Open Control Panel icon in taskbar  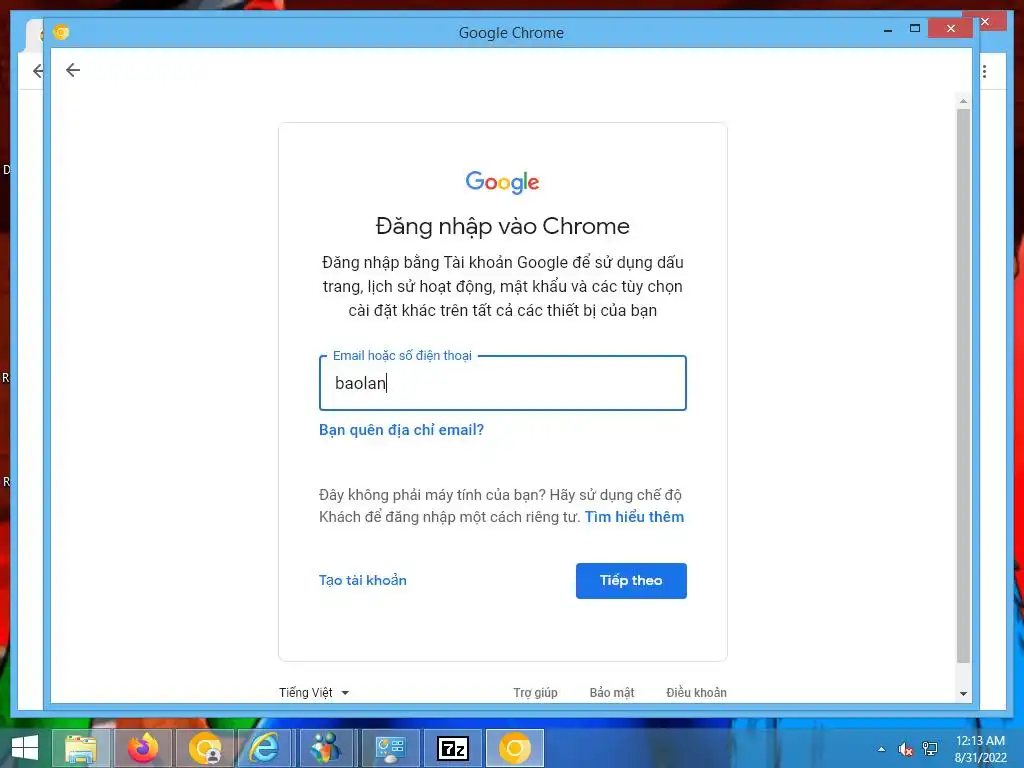[x=390, y=748]
